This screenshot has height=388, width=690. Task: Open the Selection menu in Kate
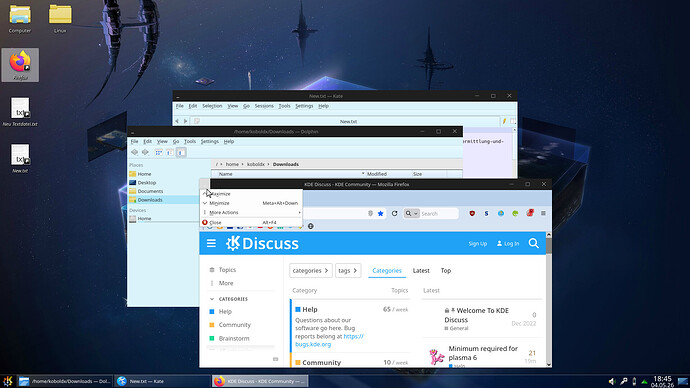(x=212, y=106)
